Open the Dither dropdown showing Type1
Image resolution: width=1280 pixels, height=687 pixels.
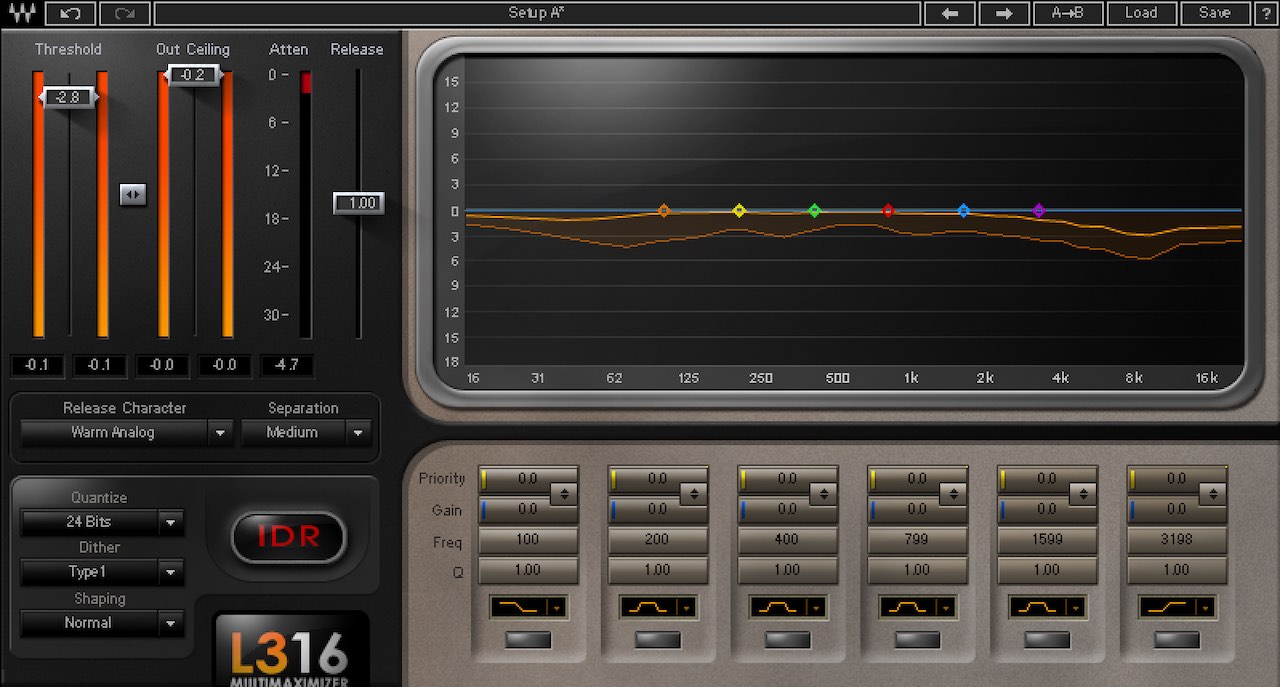[x=102, y=572]
